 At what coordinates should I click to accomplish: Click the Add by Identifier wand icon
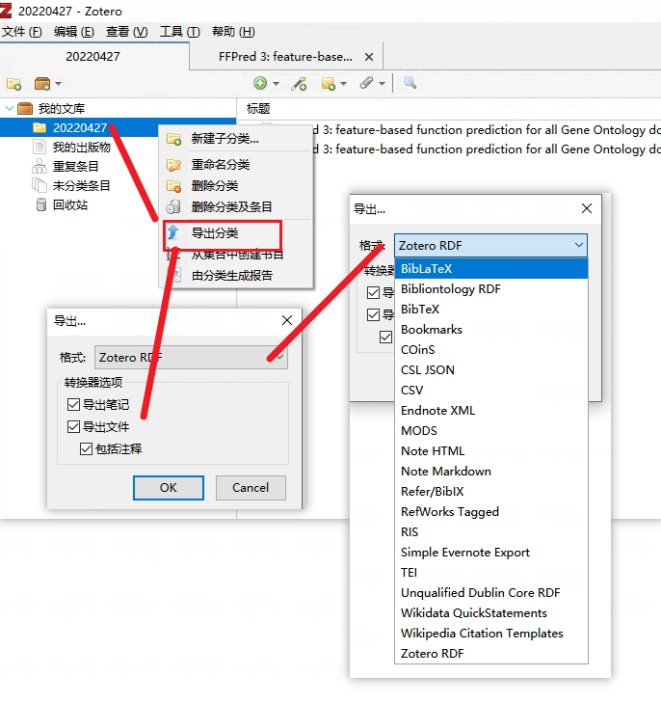pos(299,83)
